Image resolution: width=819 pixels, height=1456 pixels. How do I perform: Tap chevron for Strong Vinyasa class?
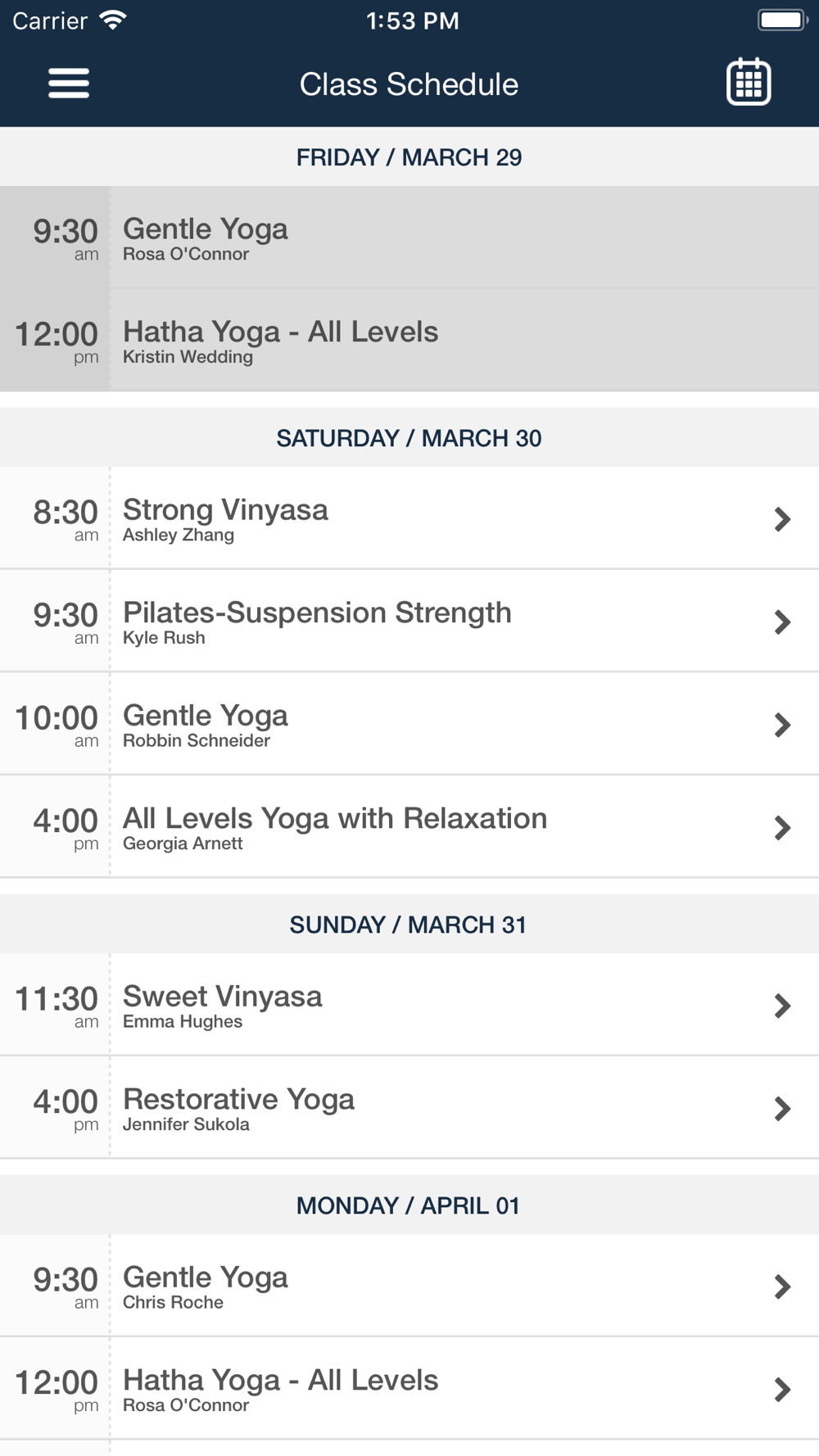pyautogui.click(x=782, y=519)
